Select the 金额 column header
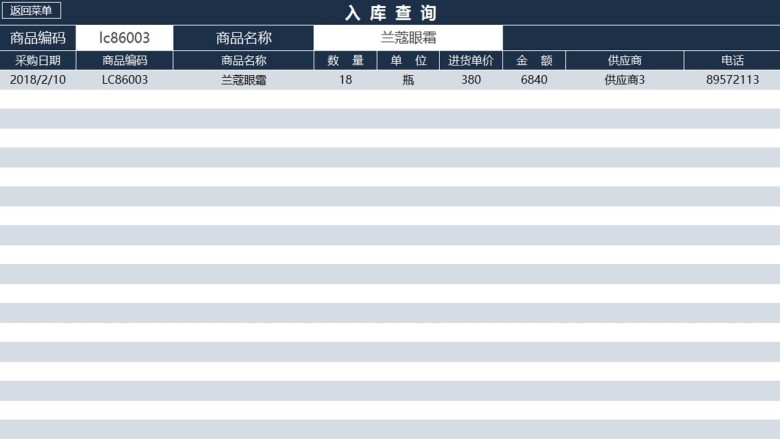The image size is (780, 439). click(x=534, y=60)
